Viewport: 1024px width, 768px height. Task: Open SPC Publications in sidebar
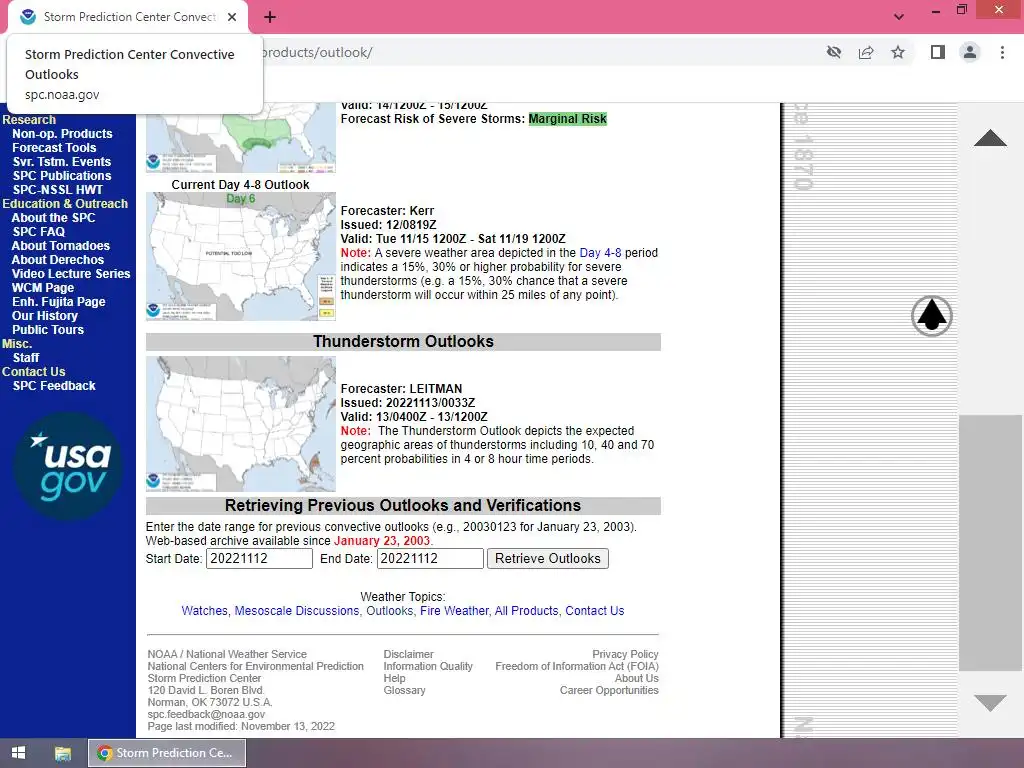61,176
